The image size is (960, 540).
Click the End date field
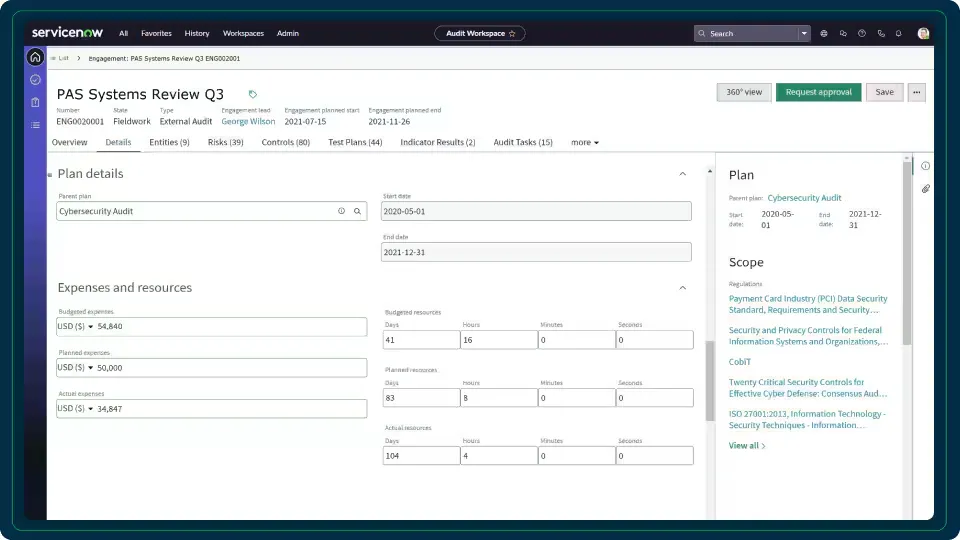click(536, 252)
